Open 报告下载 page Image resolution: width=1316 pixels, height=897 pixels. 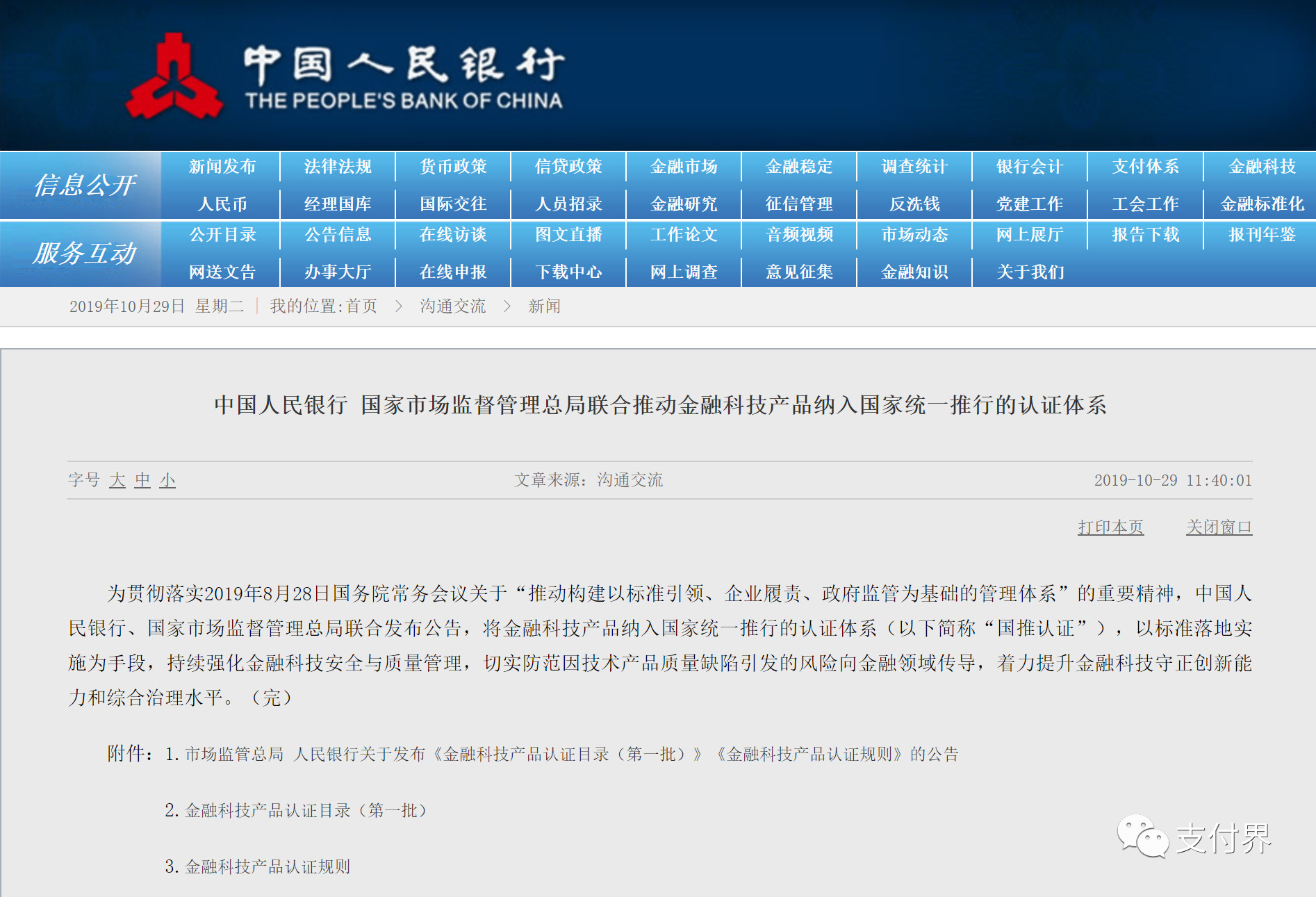1145,235
